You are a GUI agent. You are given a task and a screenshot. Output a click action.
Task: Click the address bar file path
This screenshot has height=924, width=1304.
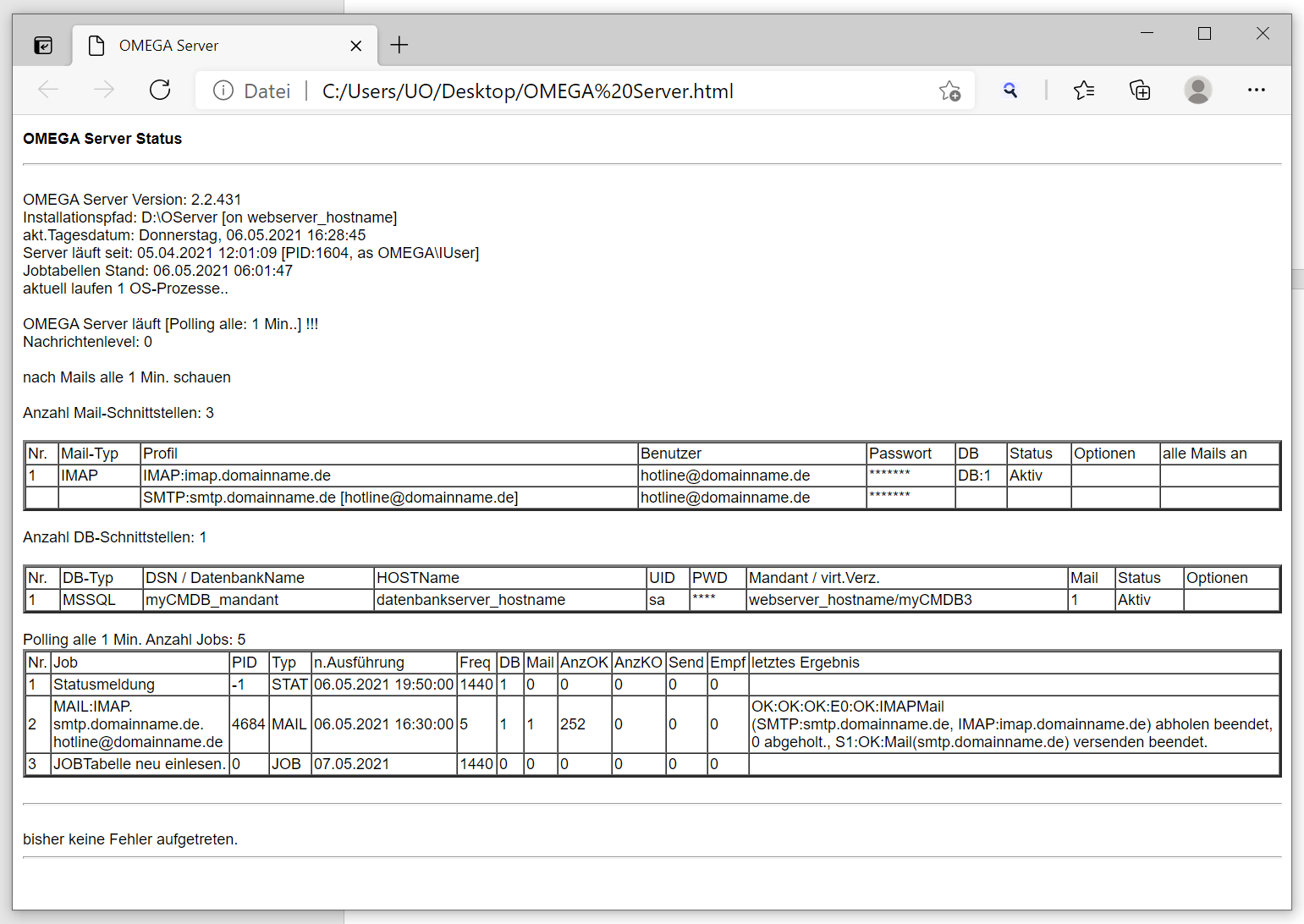(x=527, y=91)
